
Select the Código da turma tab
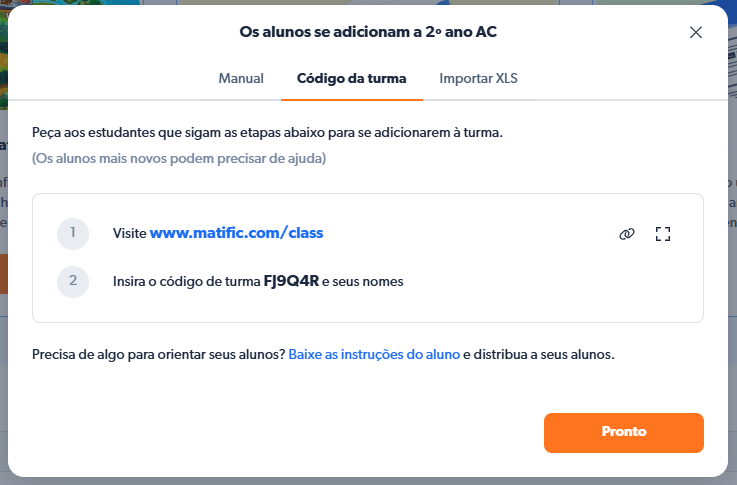click(x=352, y=78)
